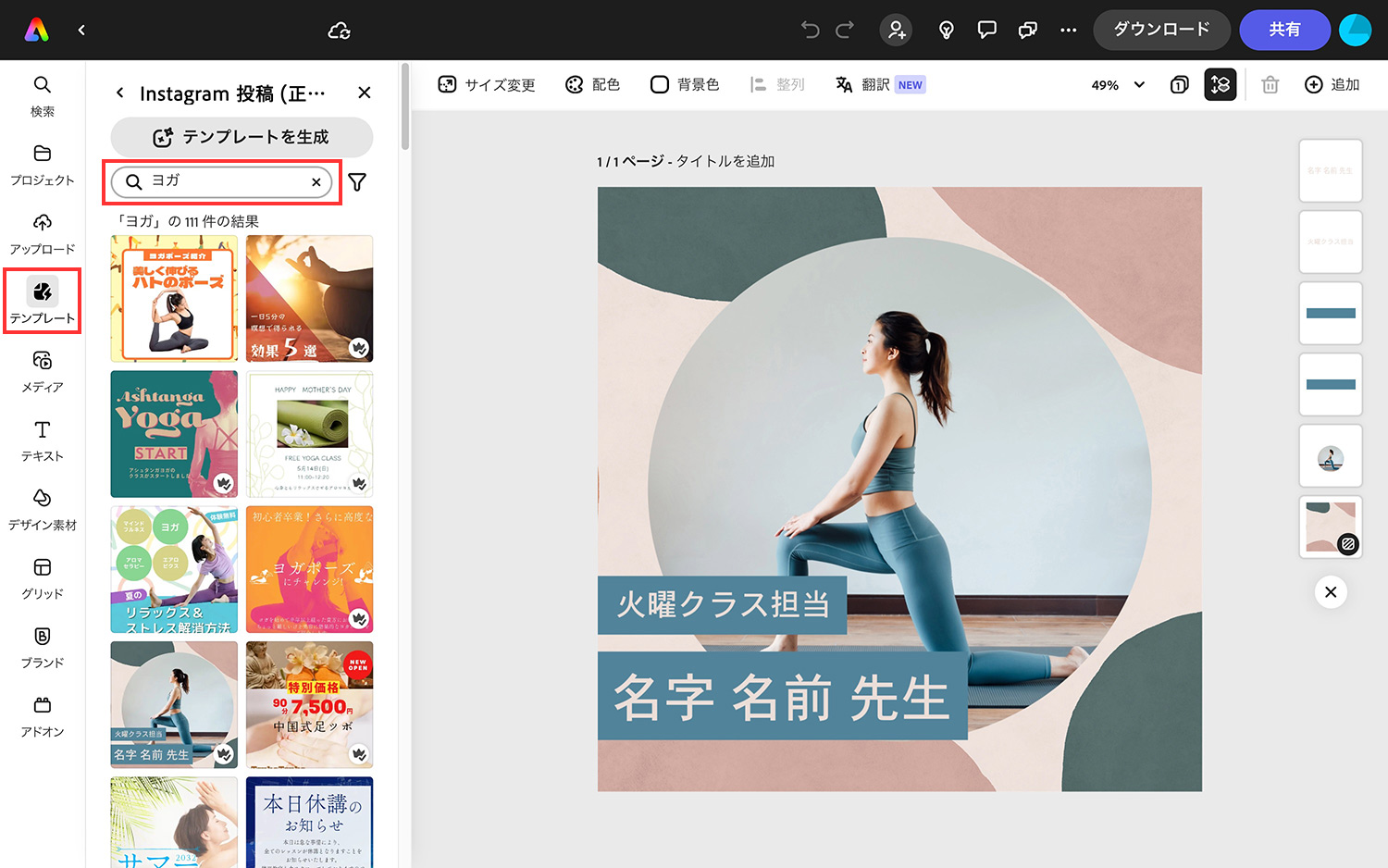This screenshot has height=868, width=1388.
Task: Select テンプレート in the left sidebar
Action: pyautogui.click(x=43, y=302)
